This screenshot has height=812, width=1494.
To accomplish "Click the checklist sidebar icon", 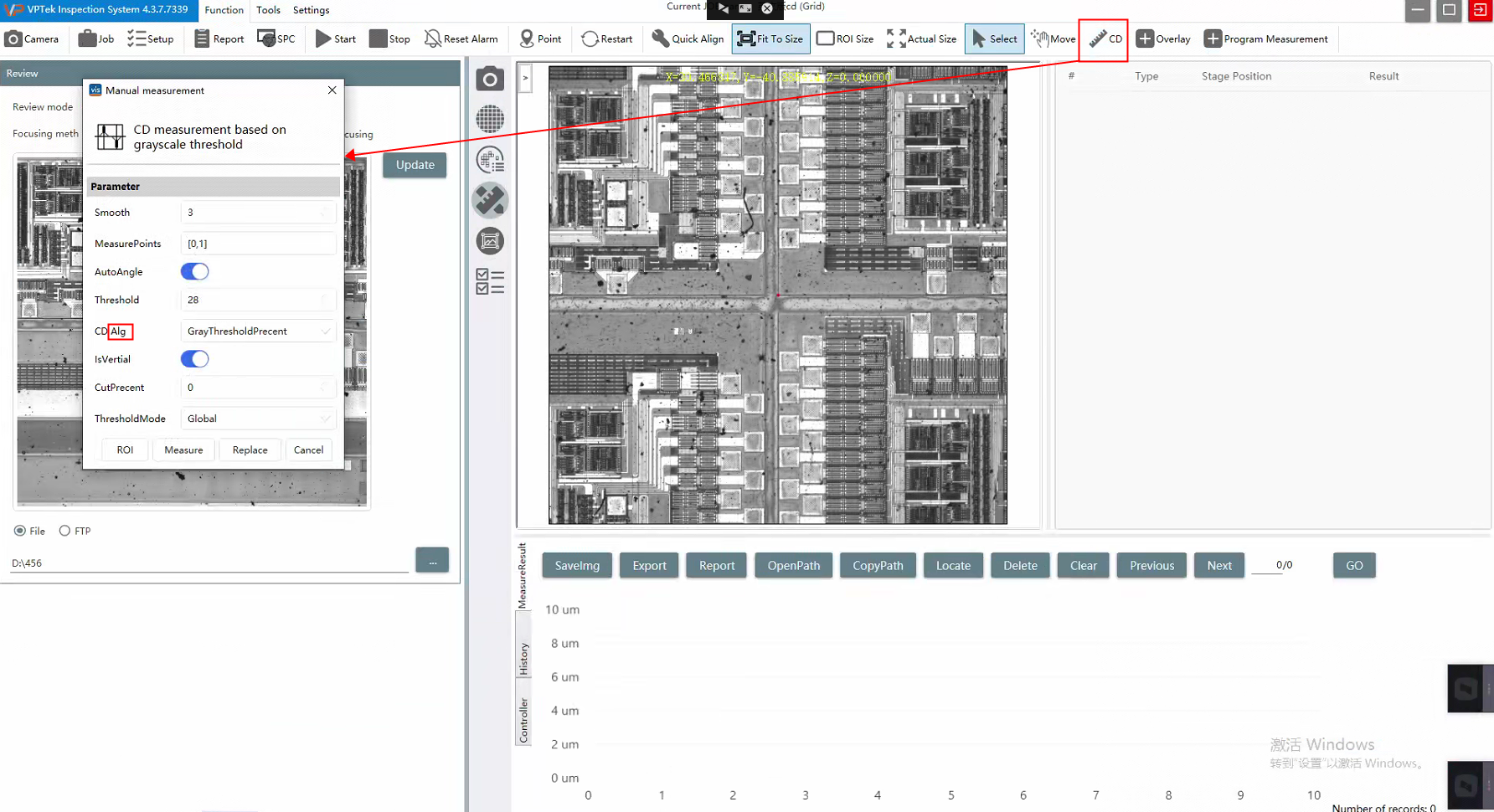I will (x=490, y=281).
